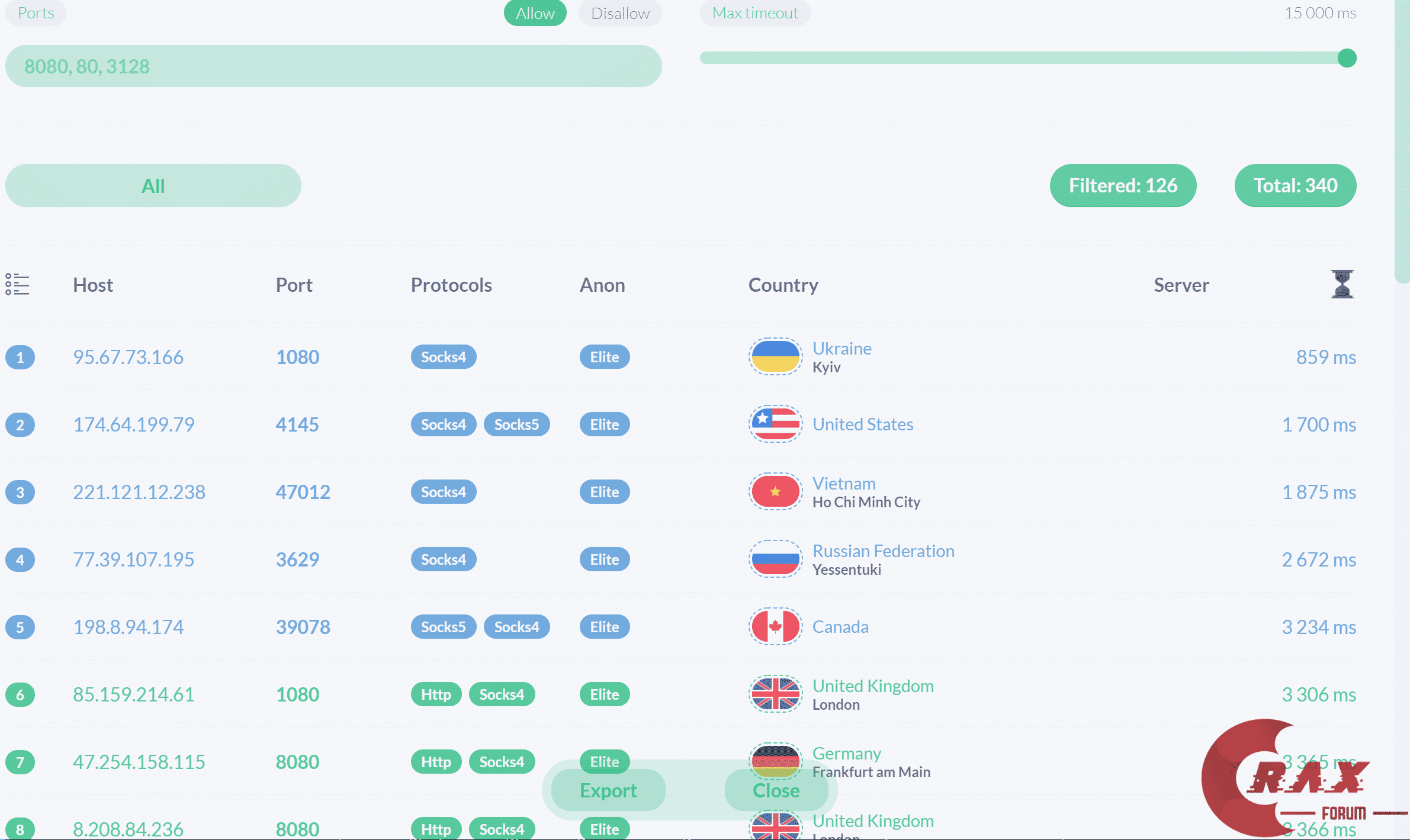Viewport: 1410px width, 840px height.
Task: Click the Ukraine flag icon
Action: pyautogui.click(x=775, y=357)
